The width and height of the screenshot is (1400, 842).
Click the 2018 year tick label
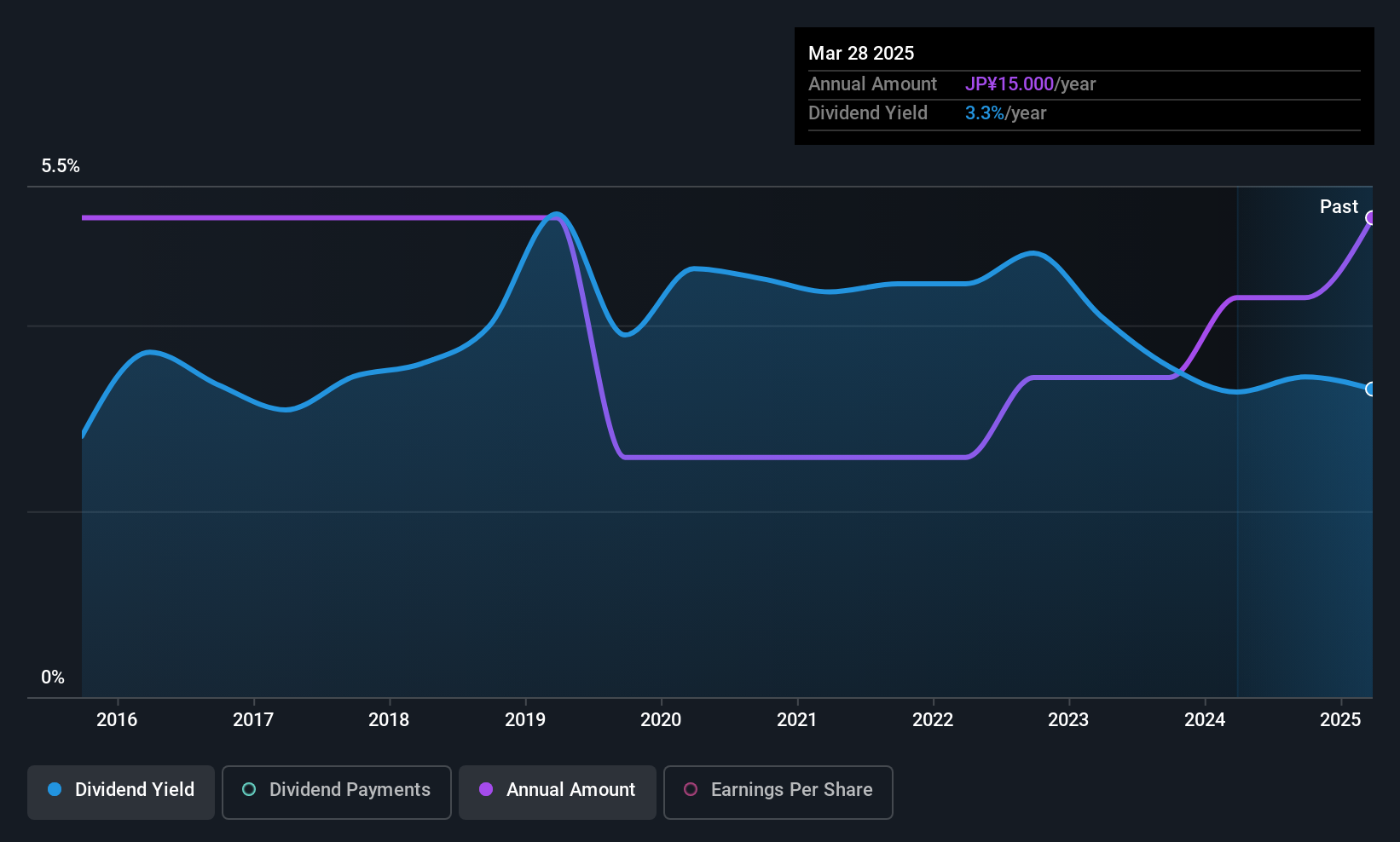389,720
